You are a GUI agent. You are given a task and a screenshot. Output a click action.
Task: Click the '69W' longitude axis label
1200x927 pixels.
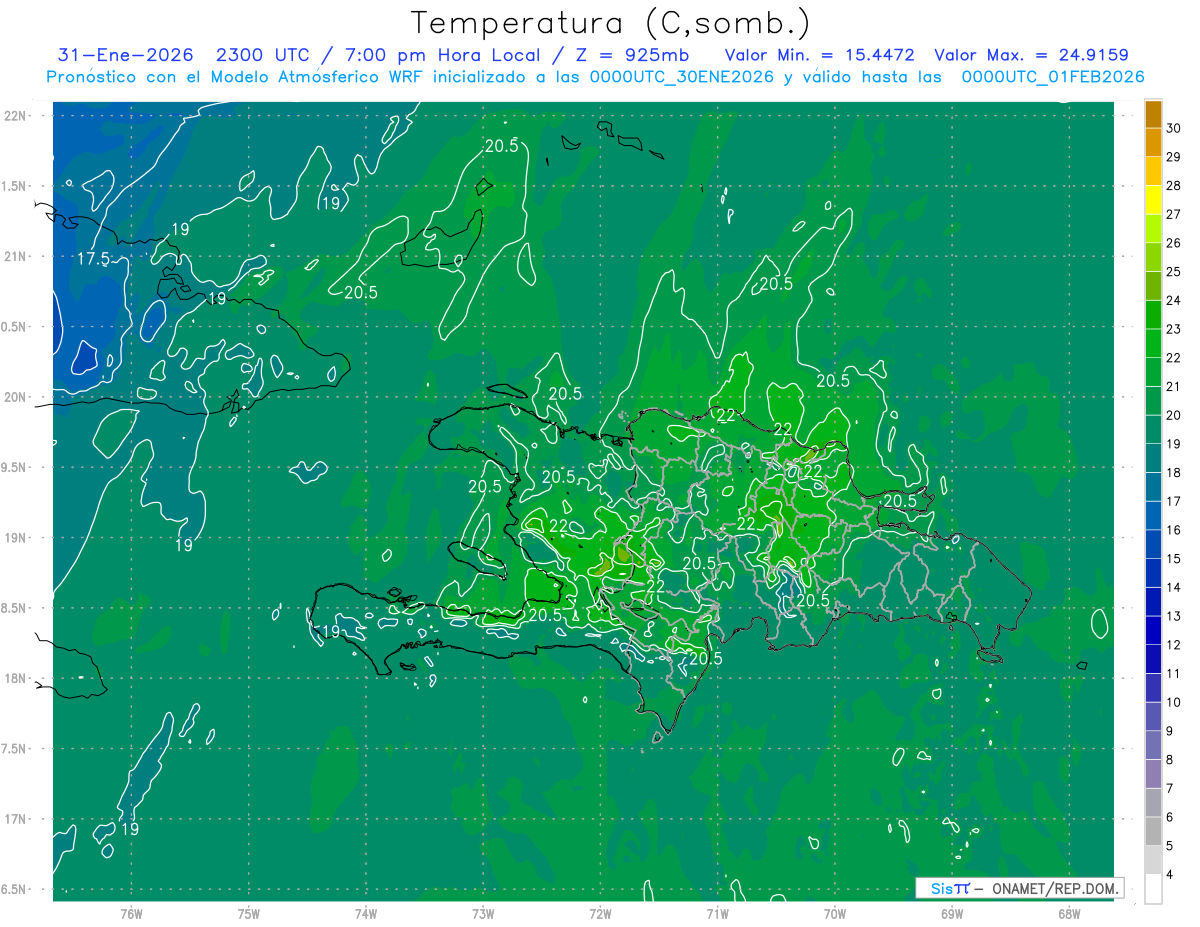pyautogui.click(x=951, y=913)
